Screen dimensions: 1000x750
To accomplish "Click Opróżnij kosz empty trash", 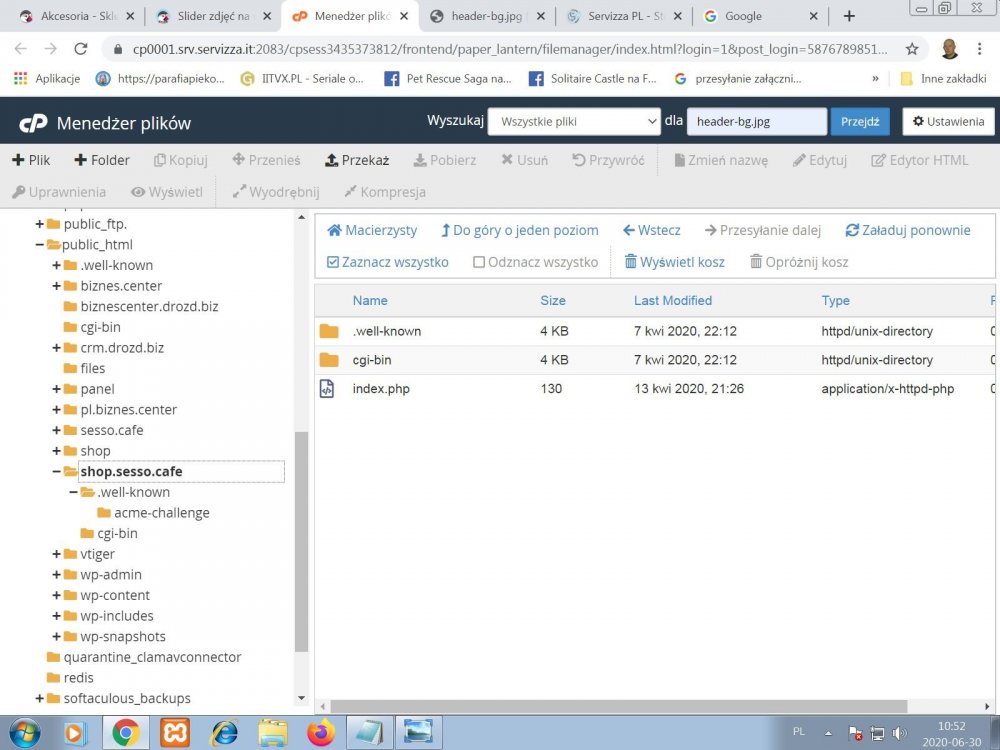I will tap(799, 262).
